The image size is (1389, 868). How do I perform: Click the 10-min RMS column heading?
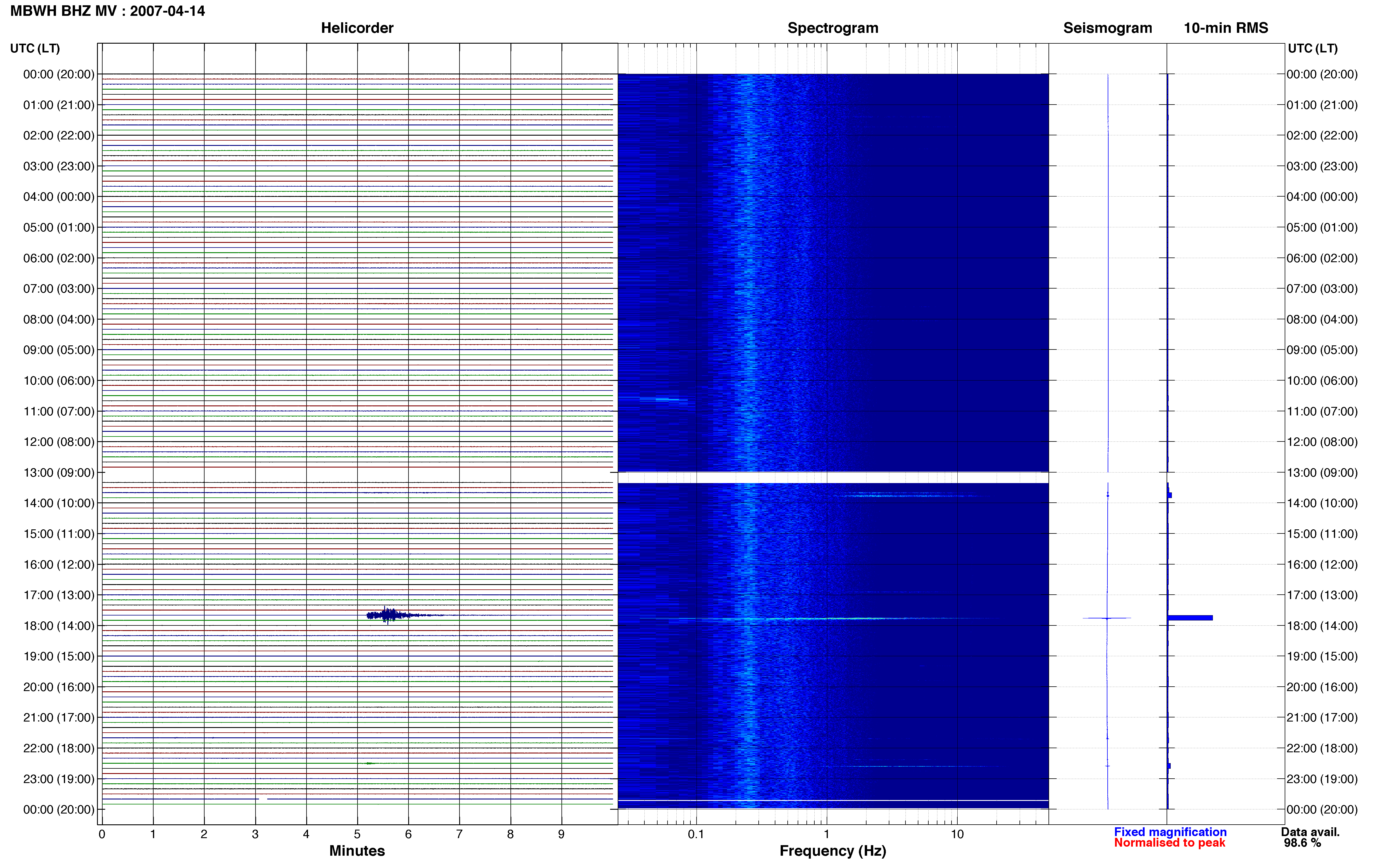tap(1225, 28)
